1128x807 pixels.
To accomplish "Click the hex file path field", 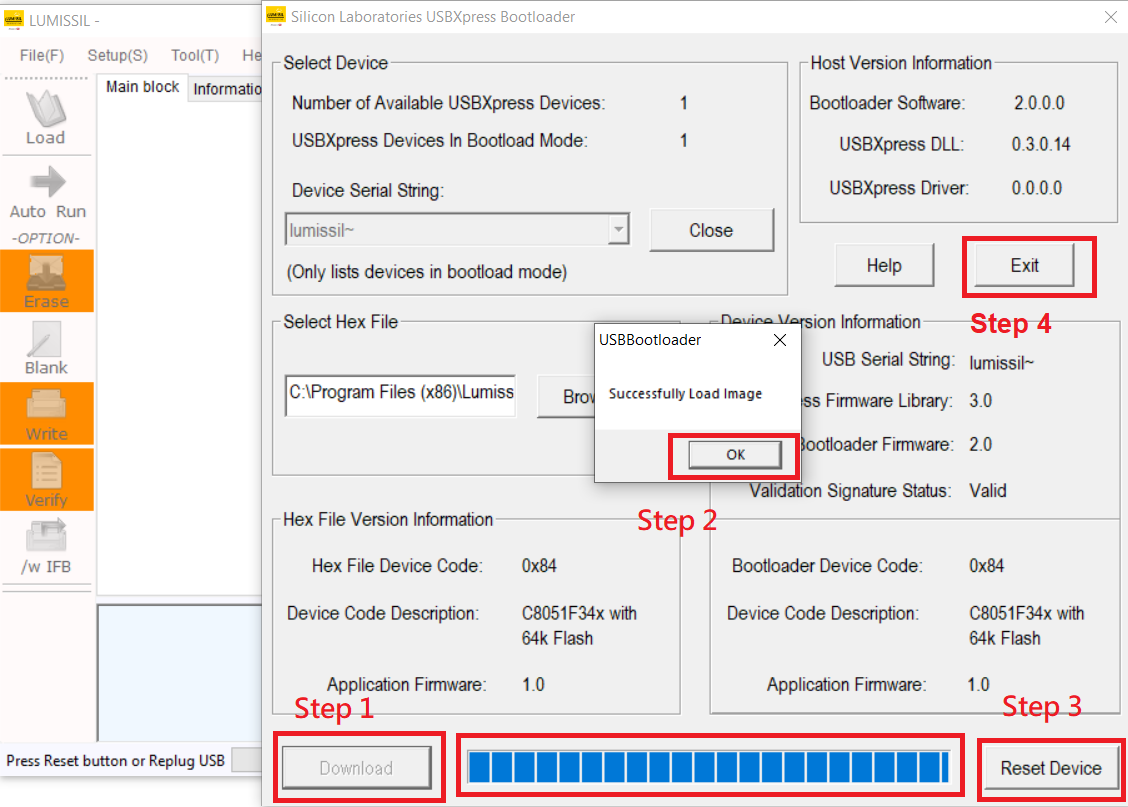I will point(400,393).
